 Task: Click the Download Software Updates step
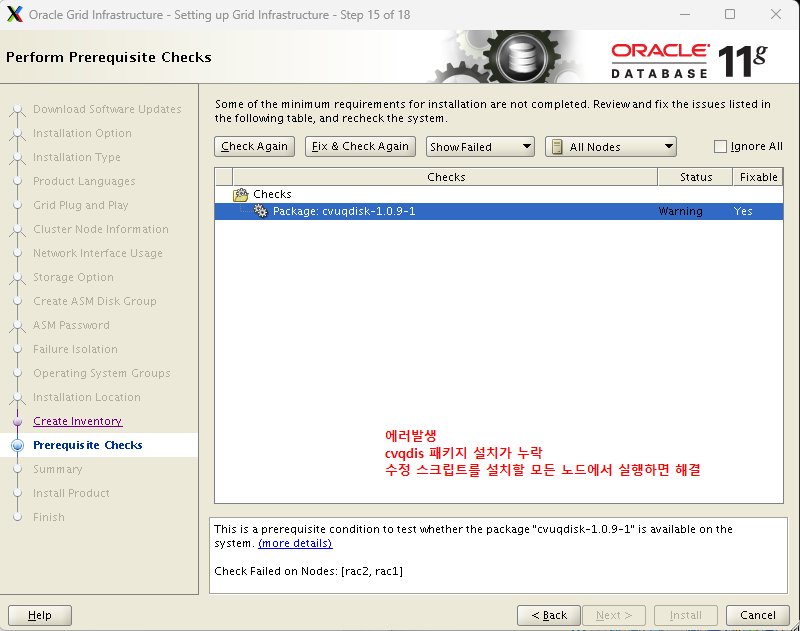click(x=107, y=109)
